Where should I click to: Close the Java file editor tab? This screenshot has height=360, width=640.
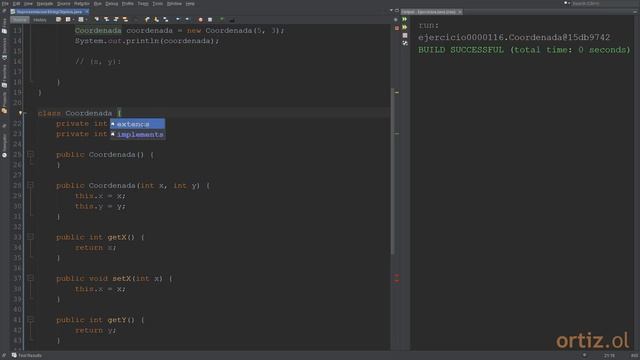[87, 12]
